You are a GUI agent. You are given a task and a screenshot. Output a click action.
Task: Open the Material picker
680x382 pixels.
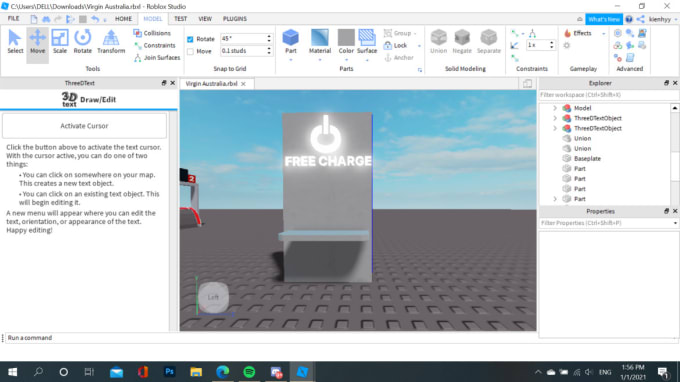[320, 42]
